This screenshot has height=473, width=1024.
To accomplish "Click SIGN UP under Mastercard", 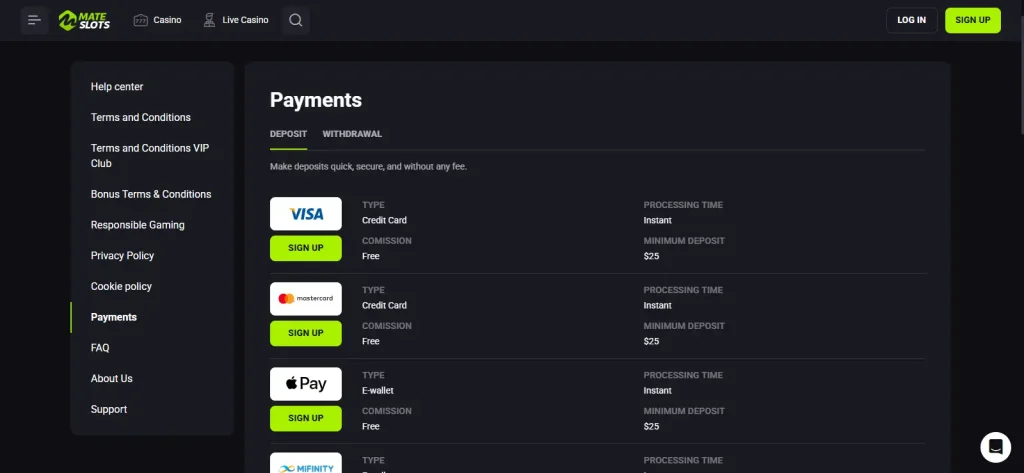I will 306,333.
